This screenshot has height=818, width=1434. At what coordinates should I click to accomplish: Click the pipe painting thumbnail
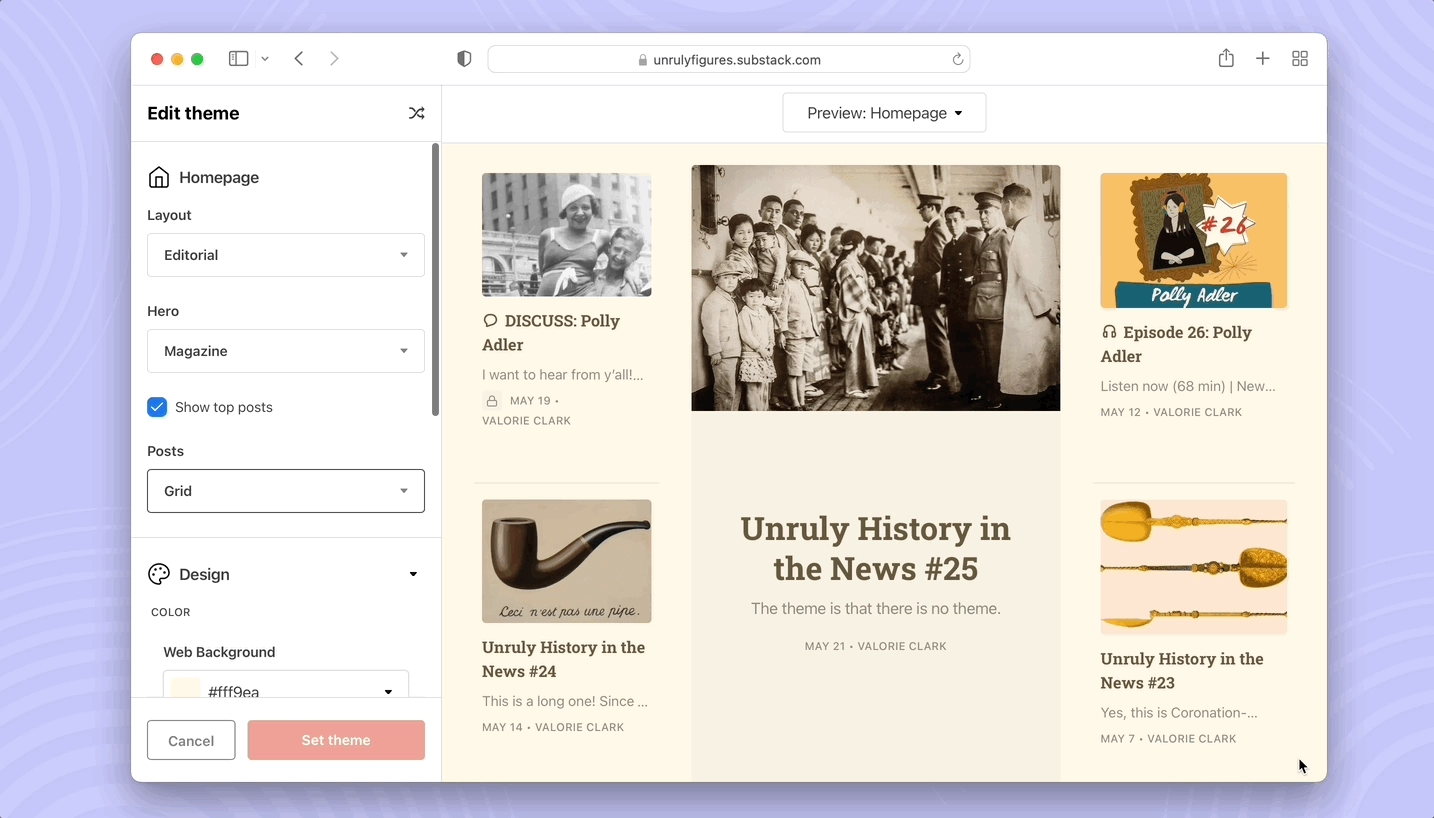[x=567, y=562]
